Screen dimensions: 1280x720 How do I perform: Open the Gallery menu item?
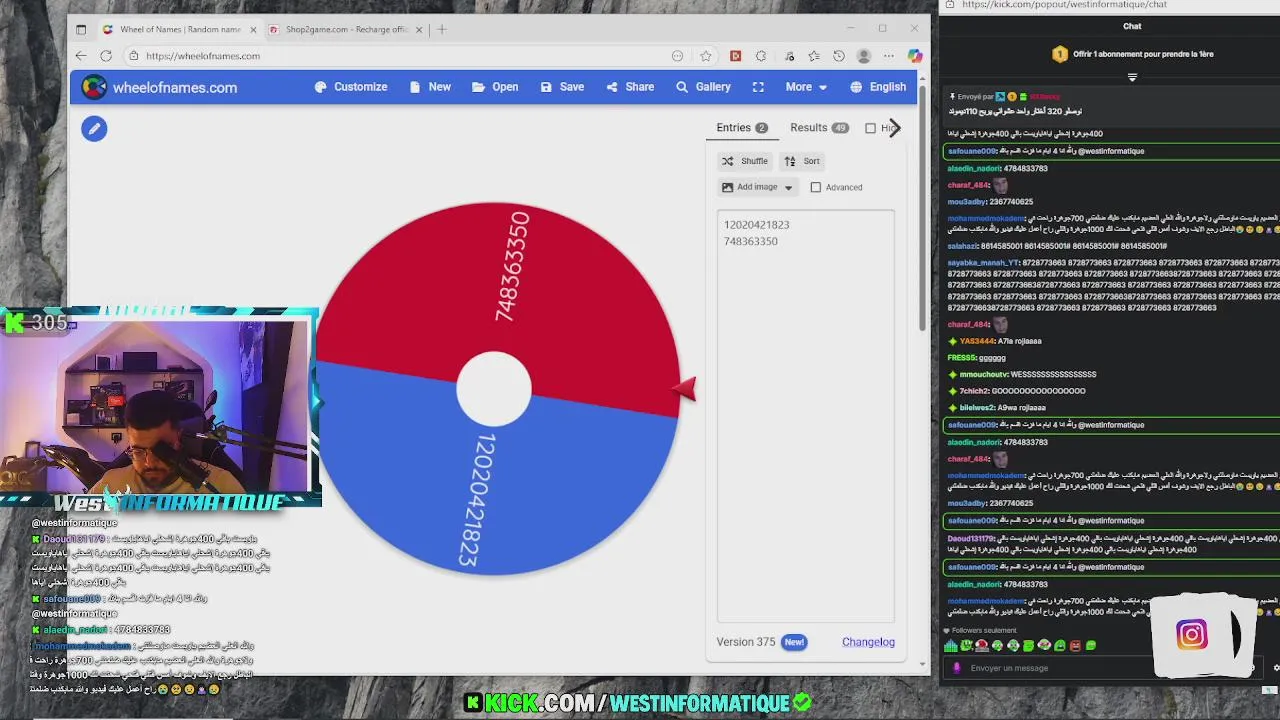point(703,87)
